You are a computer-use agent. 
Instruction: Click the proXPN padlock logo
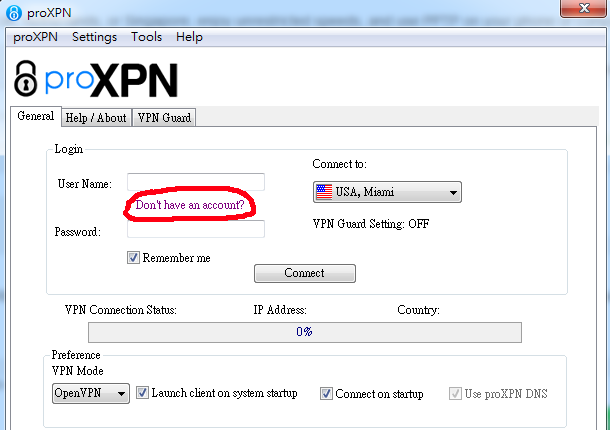pyautogui.click(x=26, y=78)
